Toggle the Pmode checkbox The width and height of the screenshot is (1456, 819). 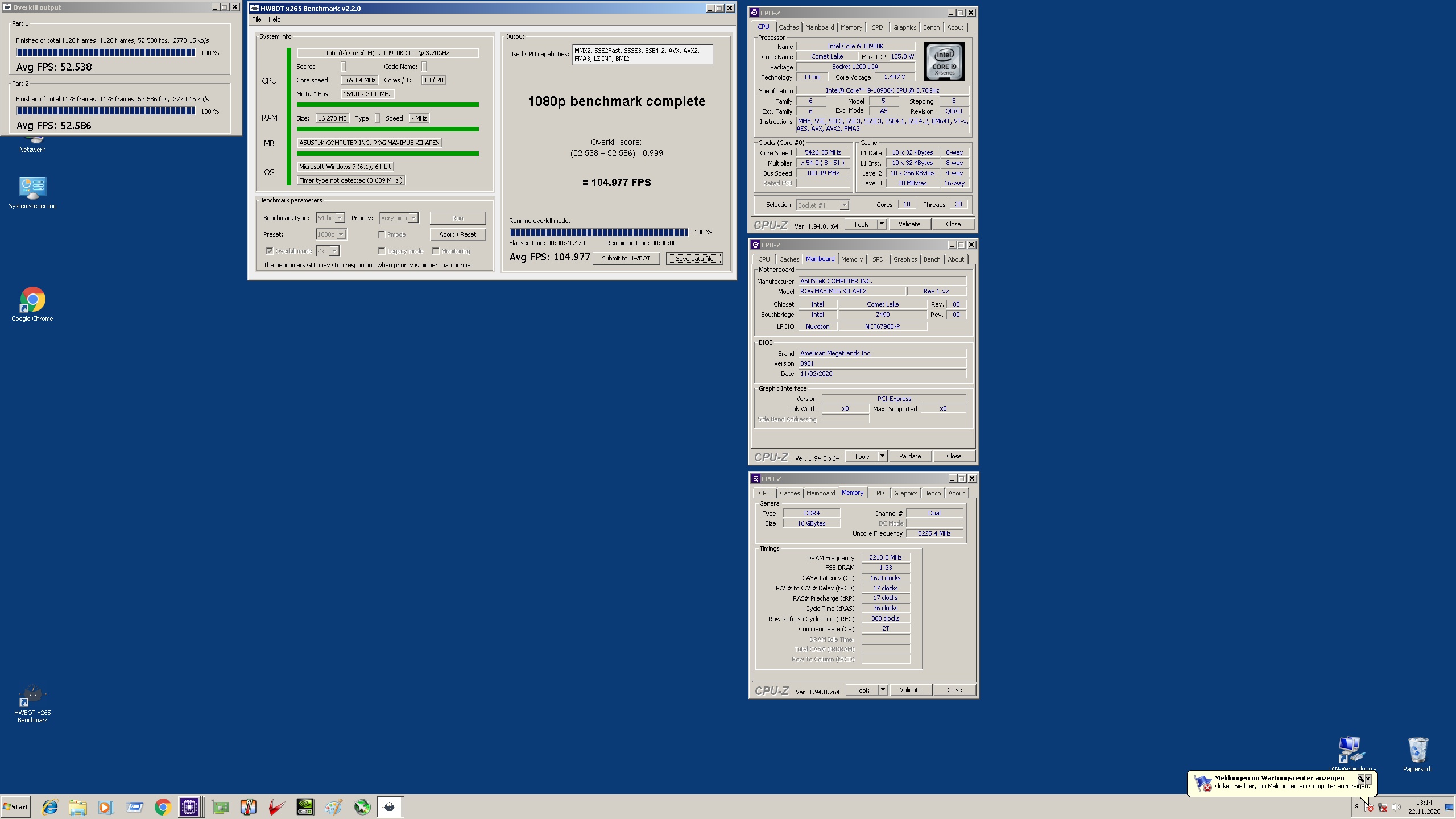(382, 234)
